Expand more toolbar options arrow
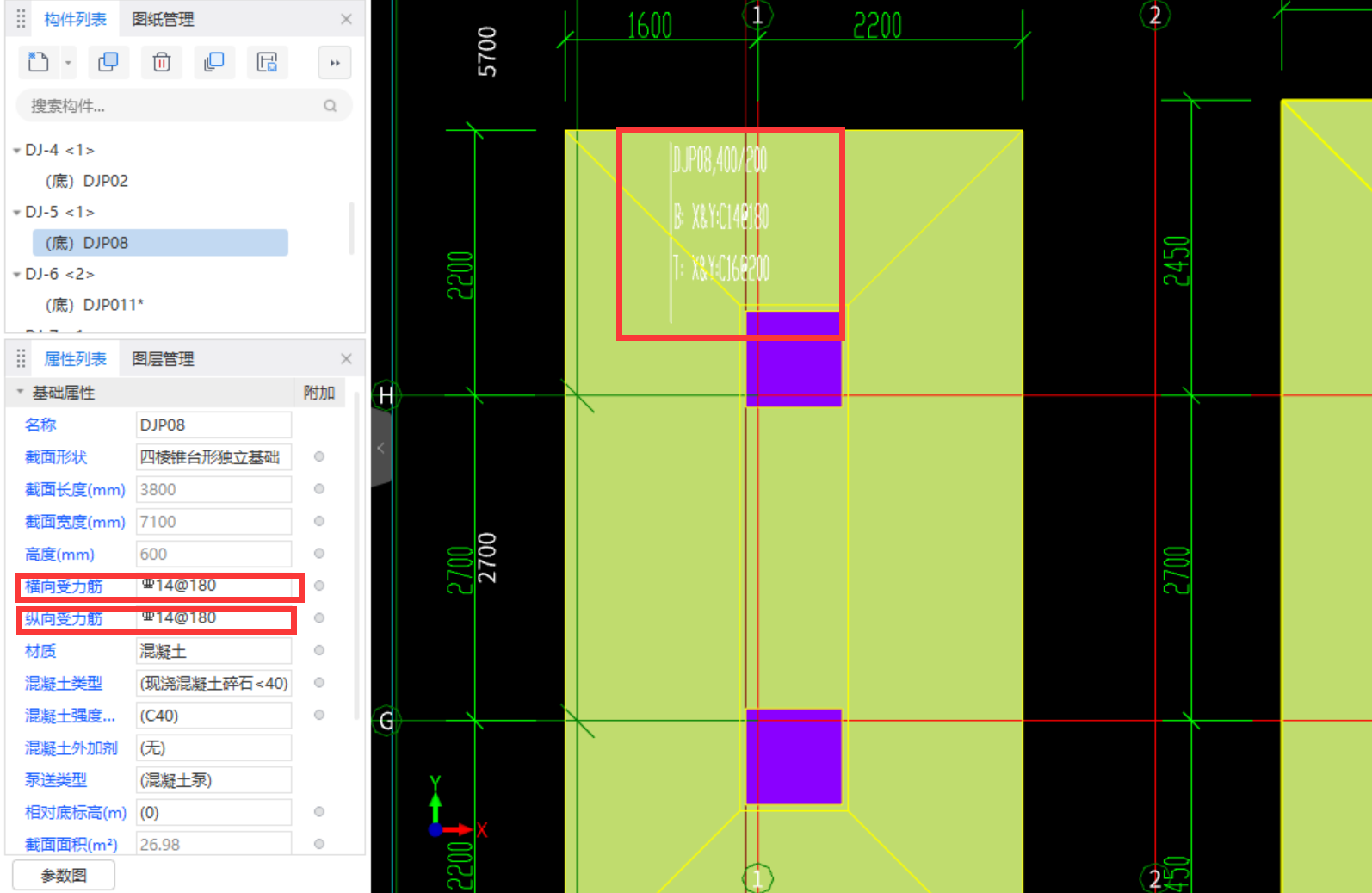The width and height of the screenshot is (1372, 893). [335, 63]
